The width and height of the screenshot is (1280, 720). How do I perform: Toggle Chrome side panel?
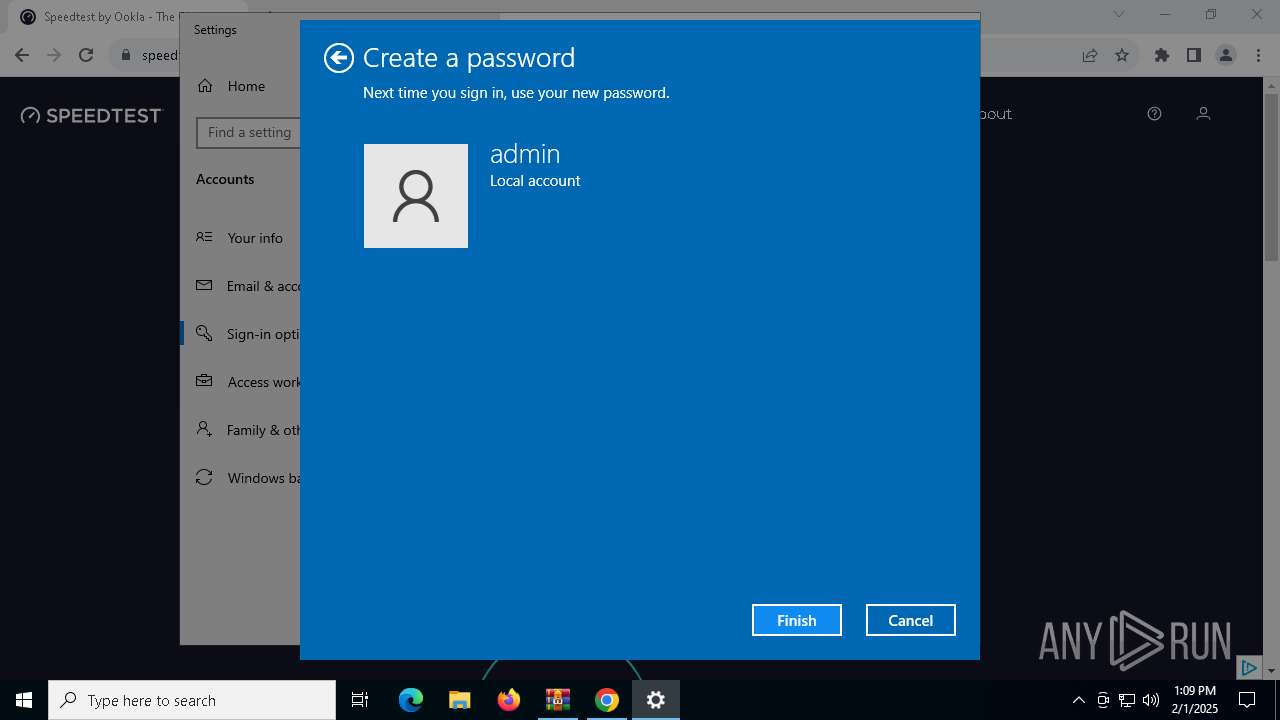1194,56
